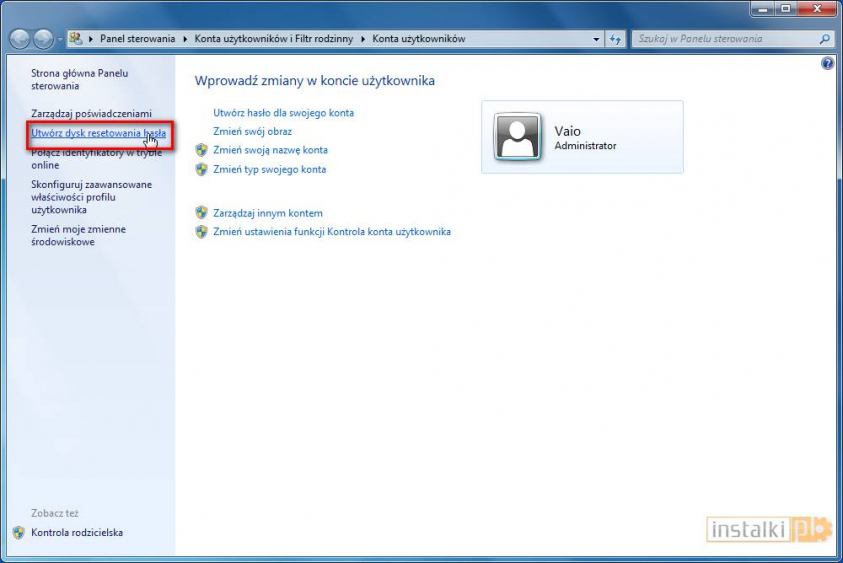Click the Back navigation arrow button
The width and height of the screenshot is (843, 563).
[x=20, y=39]
